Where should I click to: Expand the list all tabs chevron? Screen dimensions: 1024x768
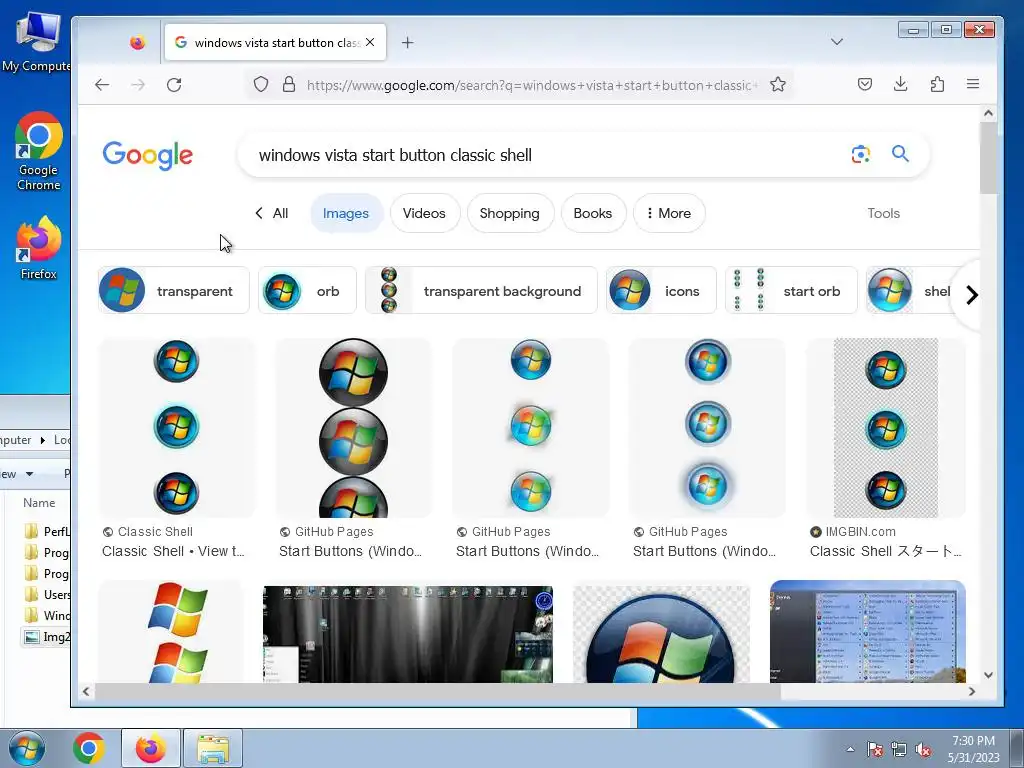pos(837,42)
